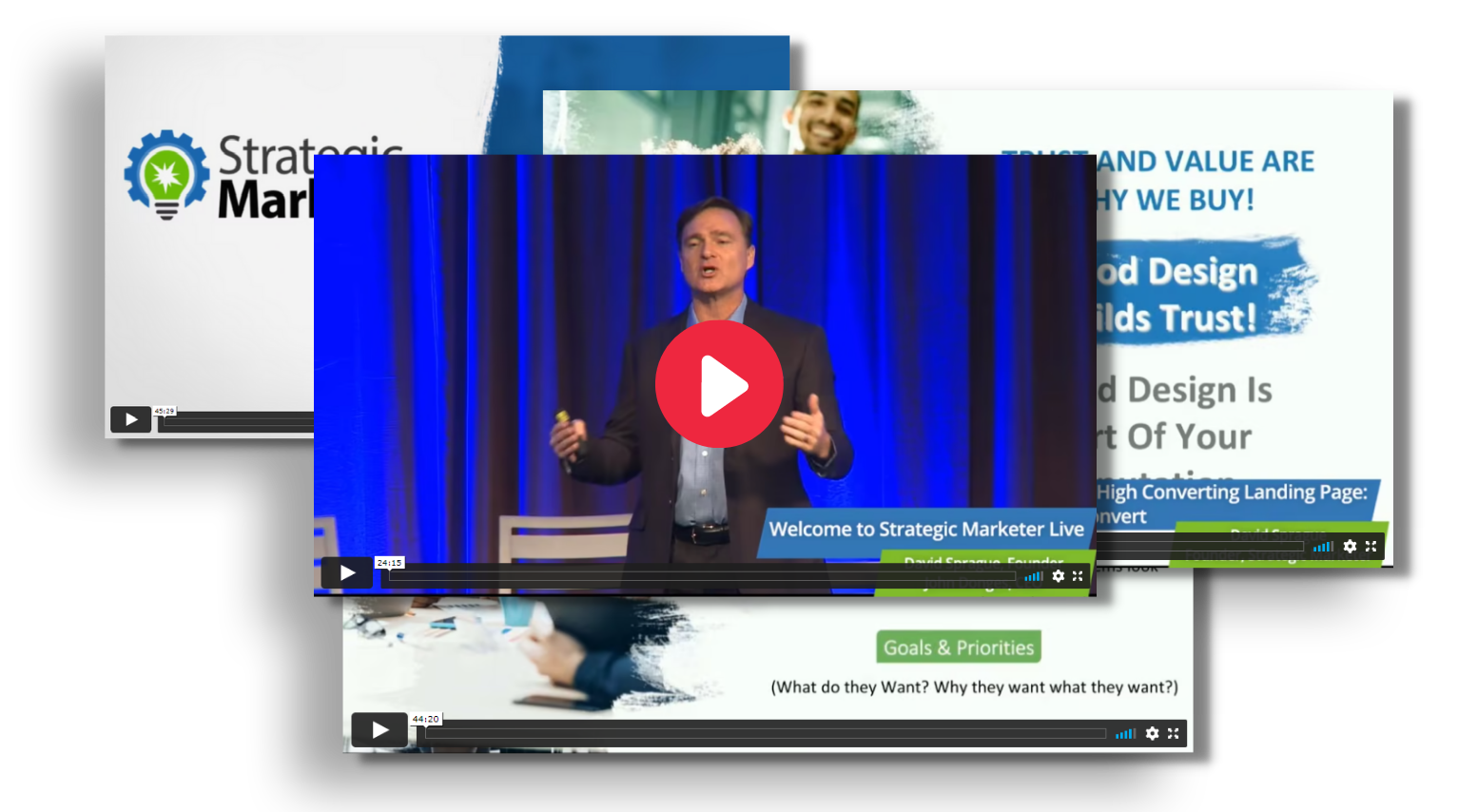
Task: Adjust volume bars in Landing Page video
Action: tap(1323, 547)
